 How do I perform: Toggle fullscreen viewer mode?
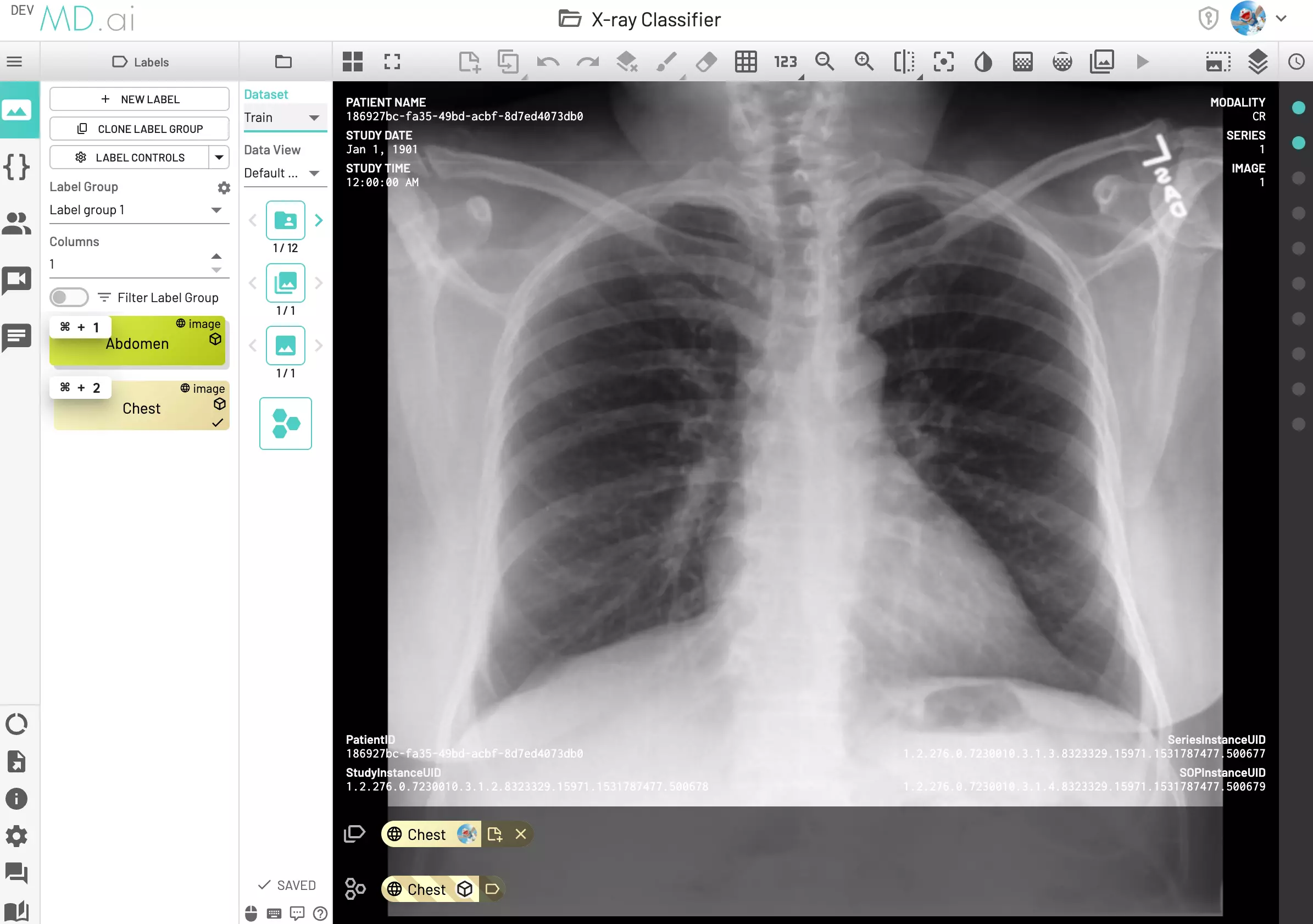coord(392,62)
